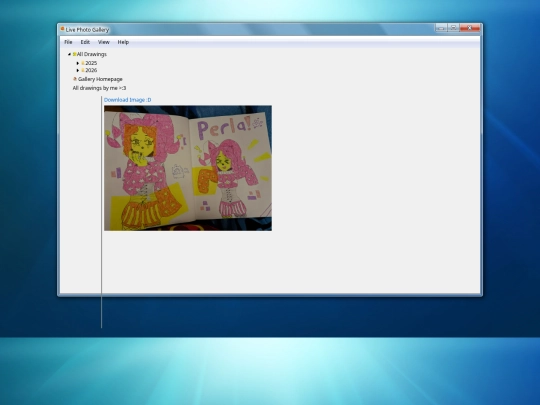The height and width of the screenshot is (405, 540).
Task: Expand the 2026 folder arrow
Action: [78, 70]
